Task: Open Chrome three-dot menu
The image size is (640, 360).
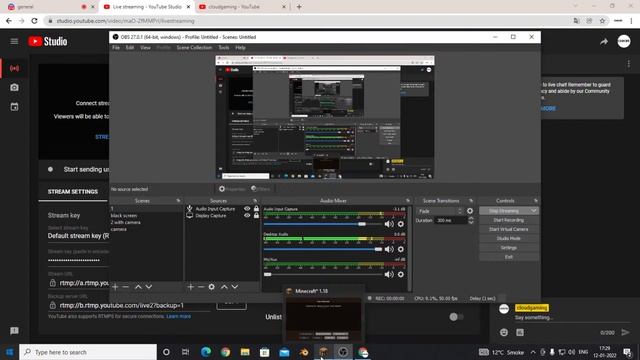Action: pyautogui.click(x=631, y=21)
